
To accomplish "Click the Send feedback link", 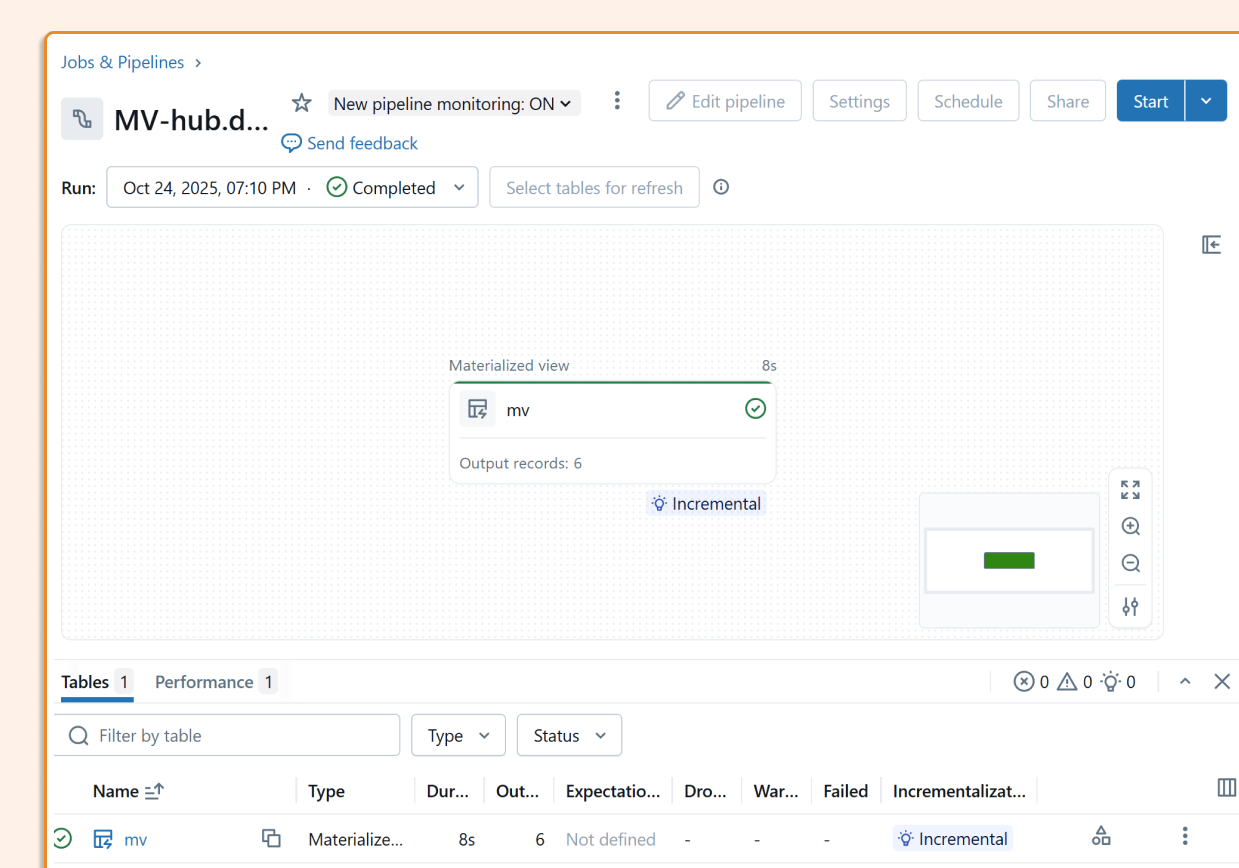I will (361, 143).
